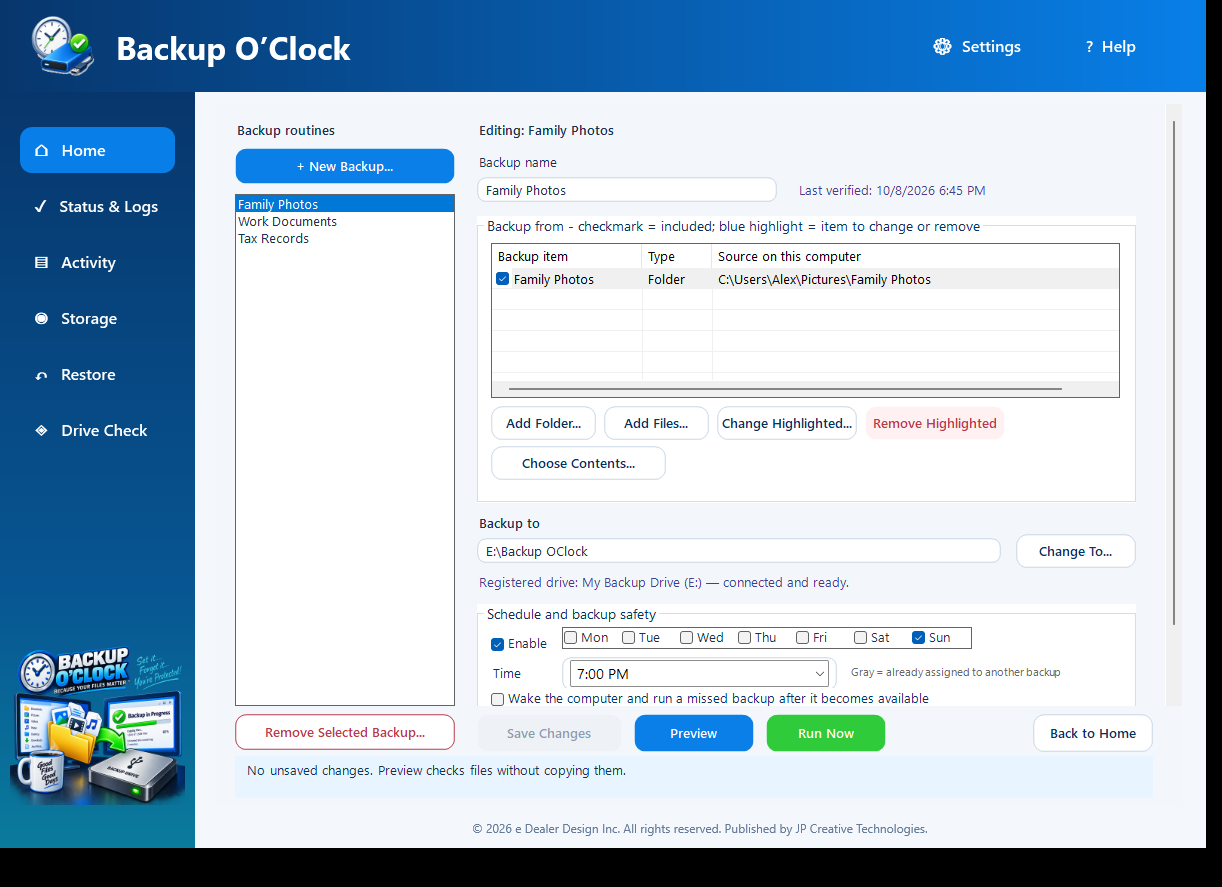Open the Activity label
This screenshot has width=1222, height=887.
pos(88,263)
